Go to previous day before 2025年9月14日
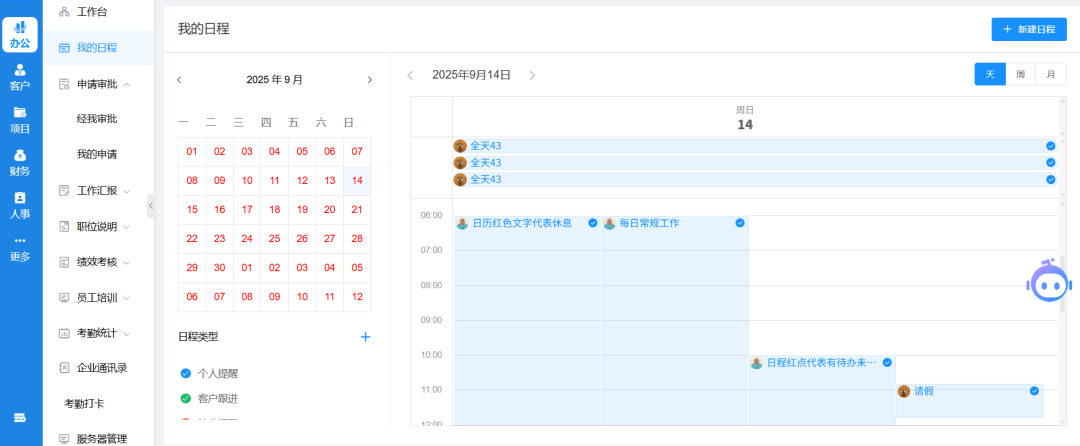1080x446 pixels. click(411, 75)
